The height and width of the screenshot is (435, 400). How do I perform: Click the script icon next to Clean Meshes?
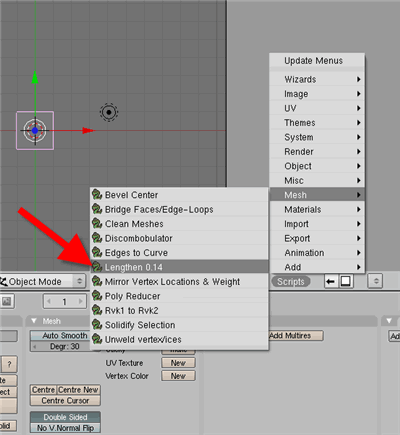click(x=97, y=223)
